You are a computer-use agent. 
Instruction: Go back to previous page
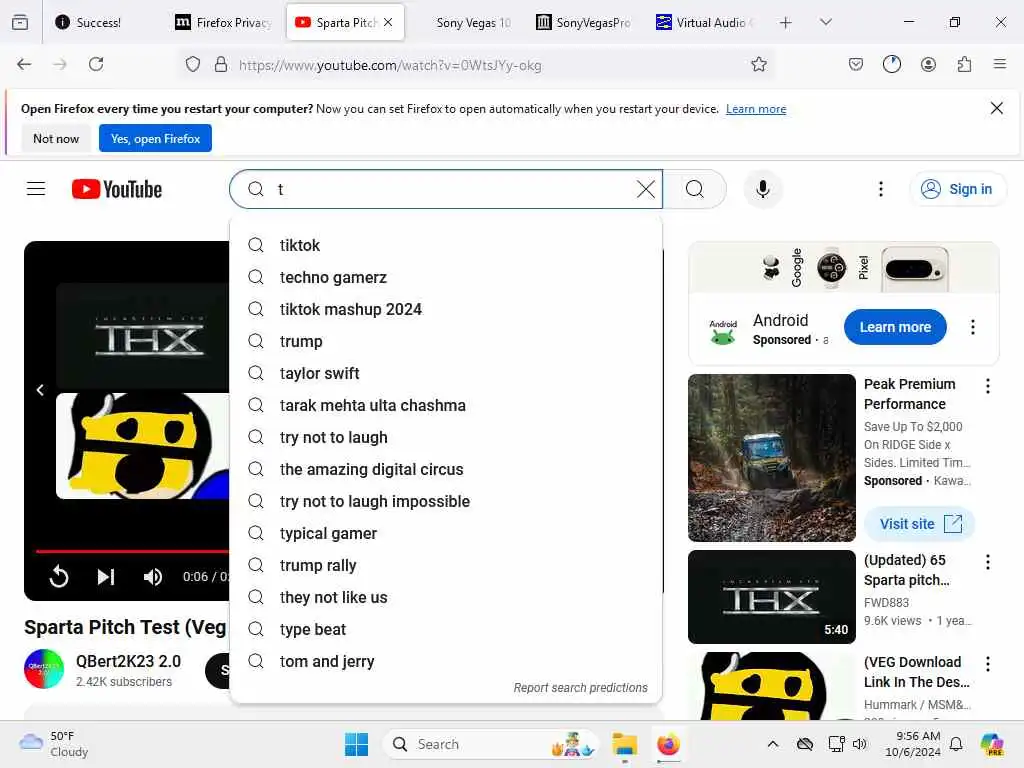pyautogui.click(x=24, y=64)
